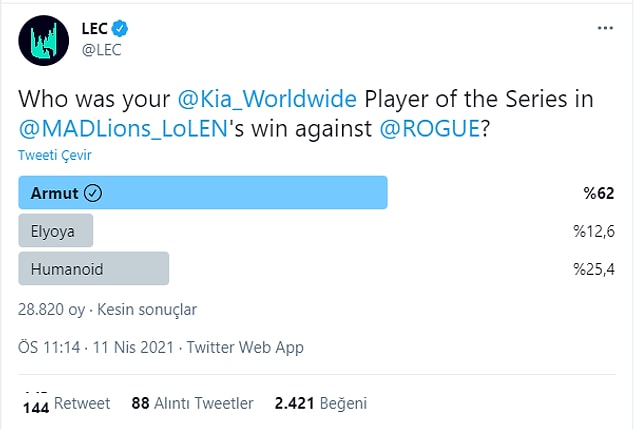Click the 28.820 oy vote count

point(51,309)
